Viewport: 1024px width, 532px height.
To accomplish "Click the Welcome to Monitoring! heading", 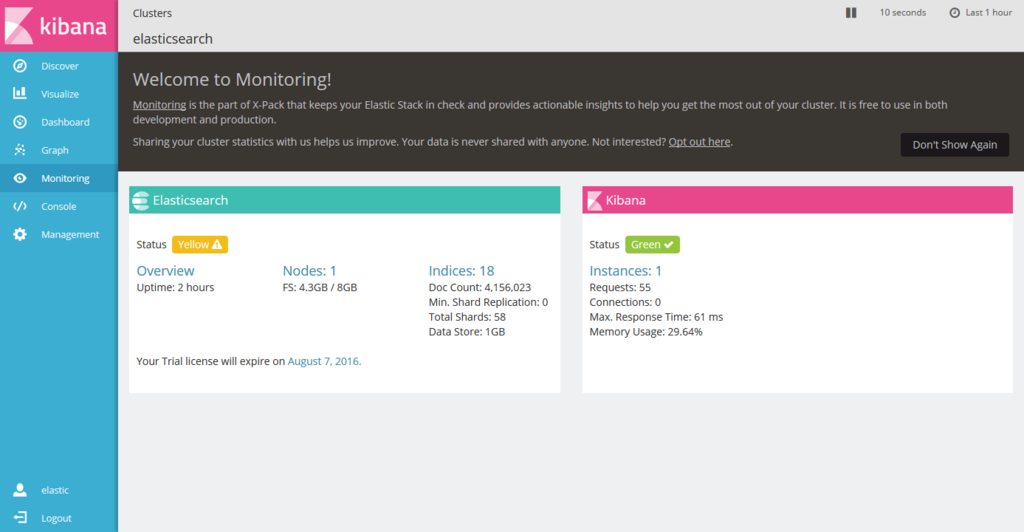I will coord(232,79).
